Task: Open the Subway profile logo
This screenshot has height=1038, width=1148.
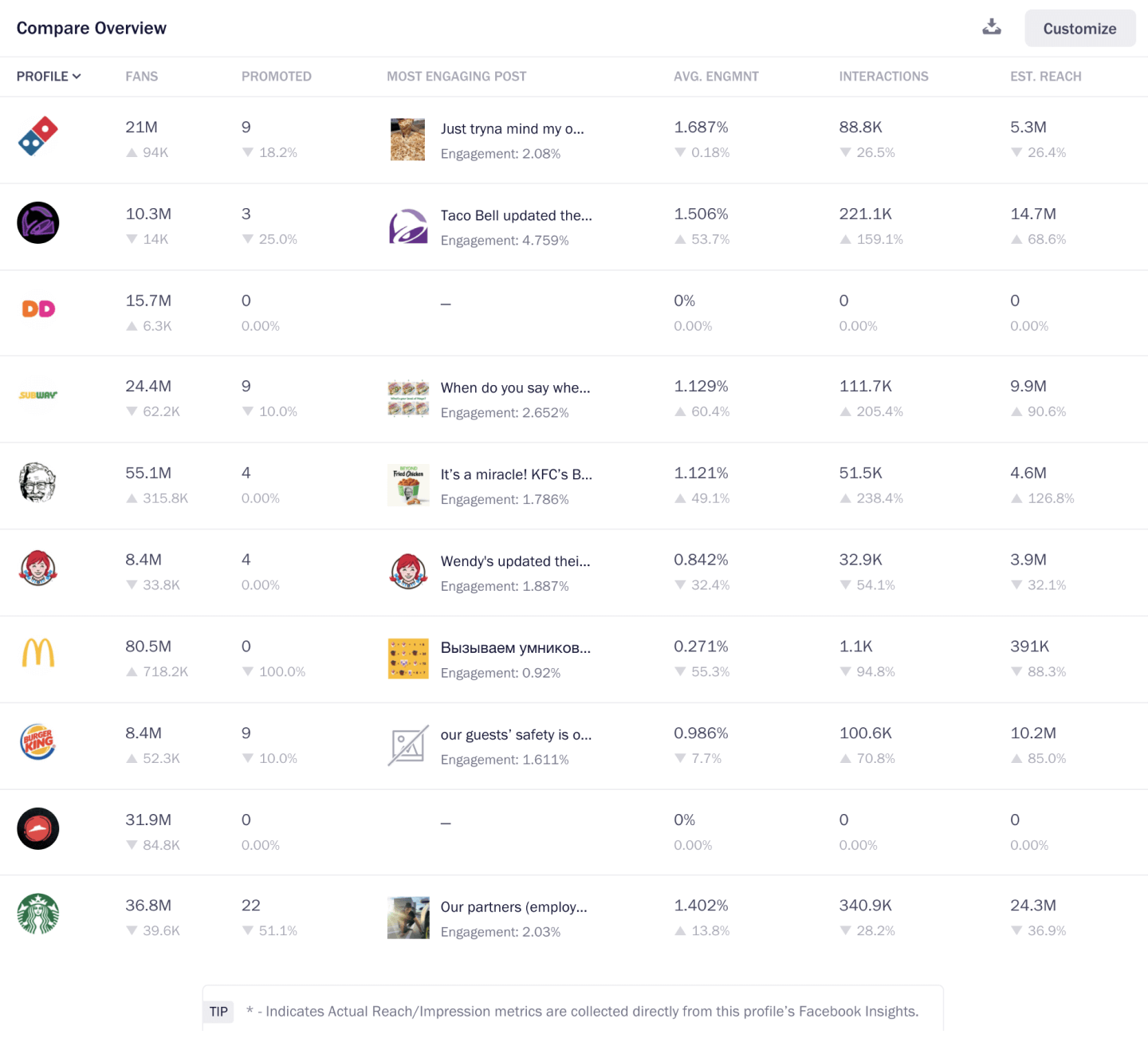Action: (x=38, y=395)
